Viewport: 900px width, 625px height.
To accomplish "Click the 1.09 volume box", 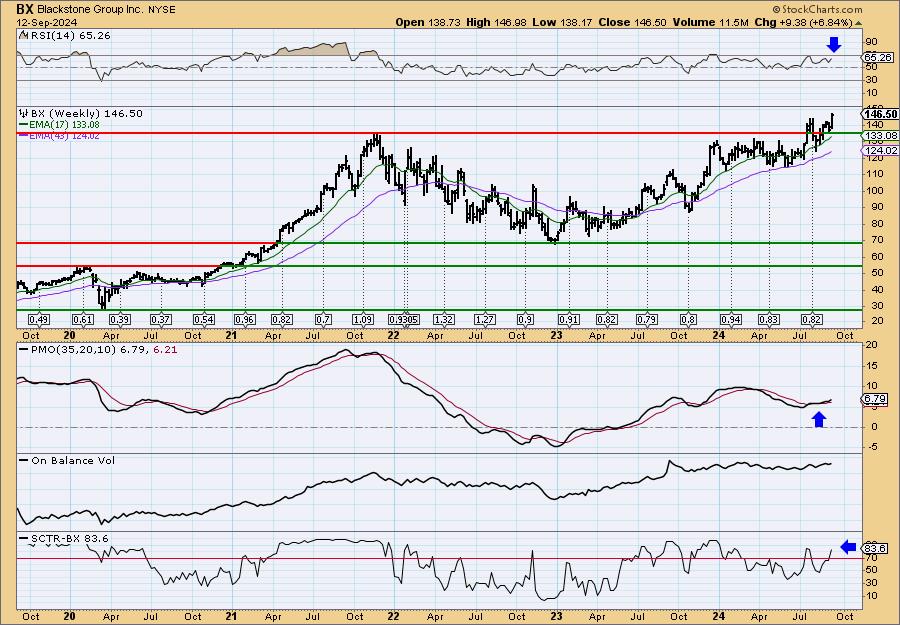I will pyautogui.click(x=363, y=320).
